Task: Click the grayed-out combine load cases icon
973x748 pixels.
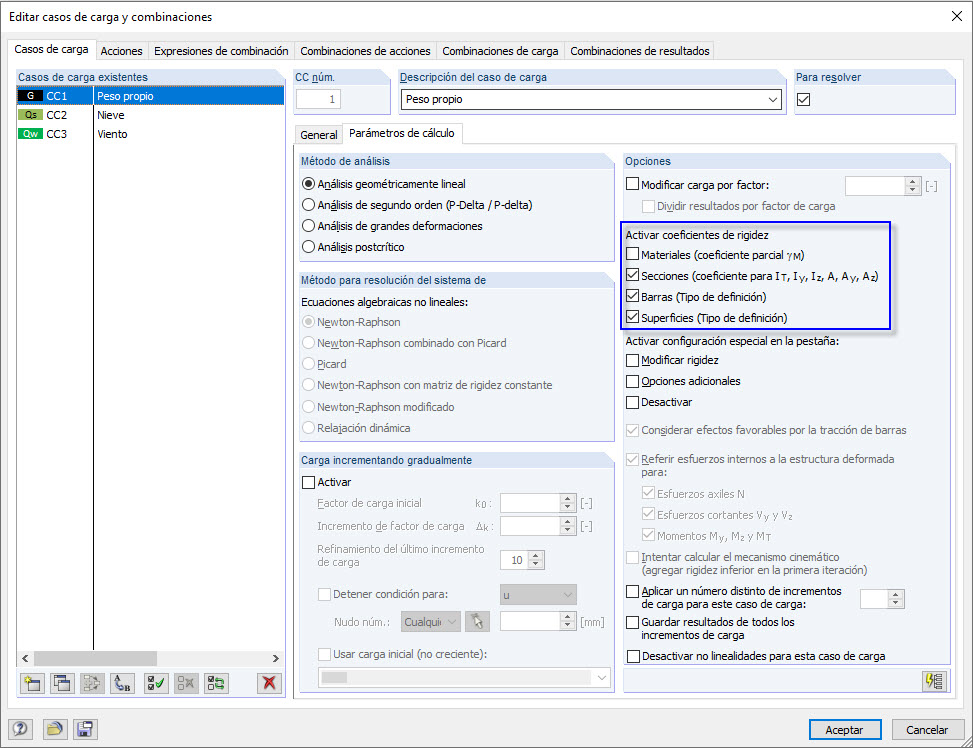Action: click(92, 683)
